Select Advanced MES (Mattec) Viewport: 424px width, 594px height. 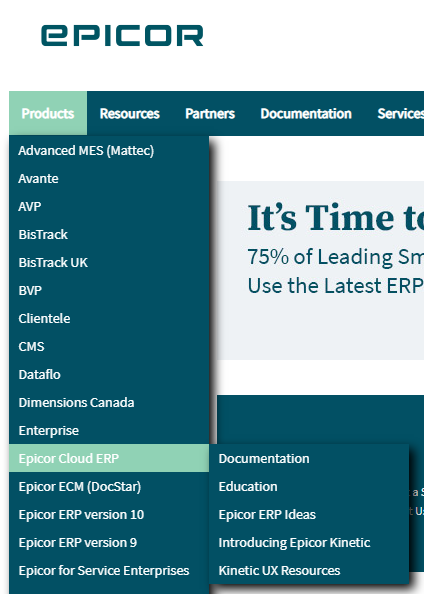tap(109, 150)
